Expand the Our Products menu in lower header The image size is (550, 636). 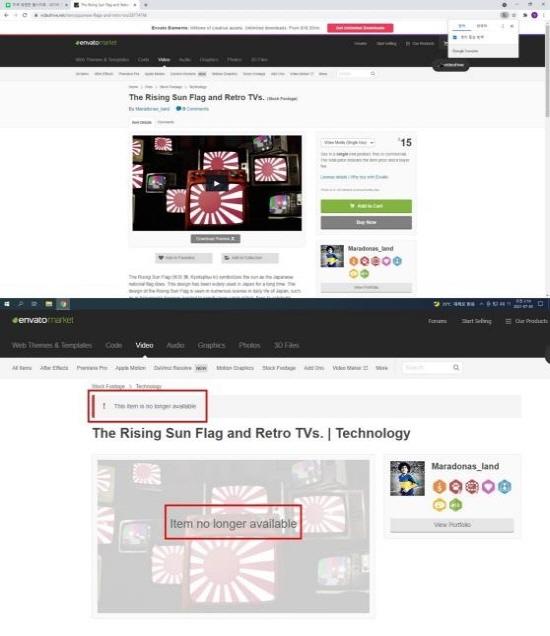526,321
